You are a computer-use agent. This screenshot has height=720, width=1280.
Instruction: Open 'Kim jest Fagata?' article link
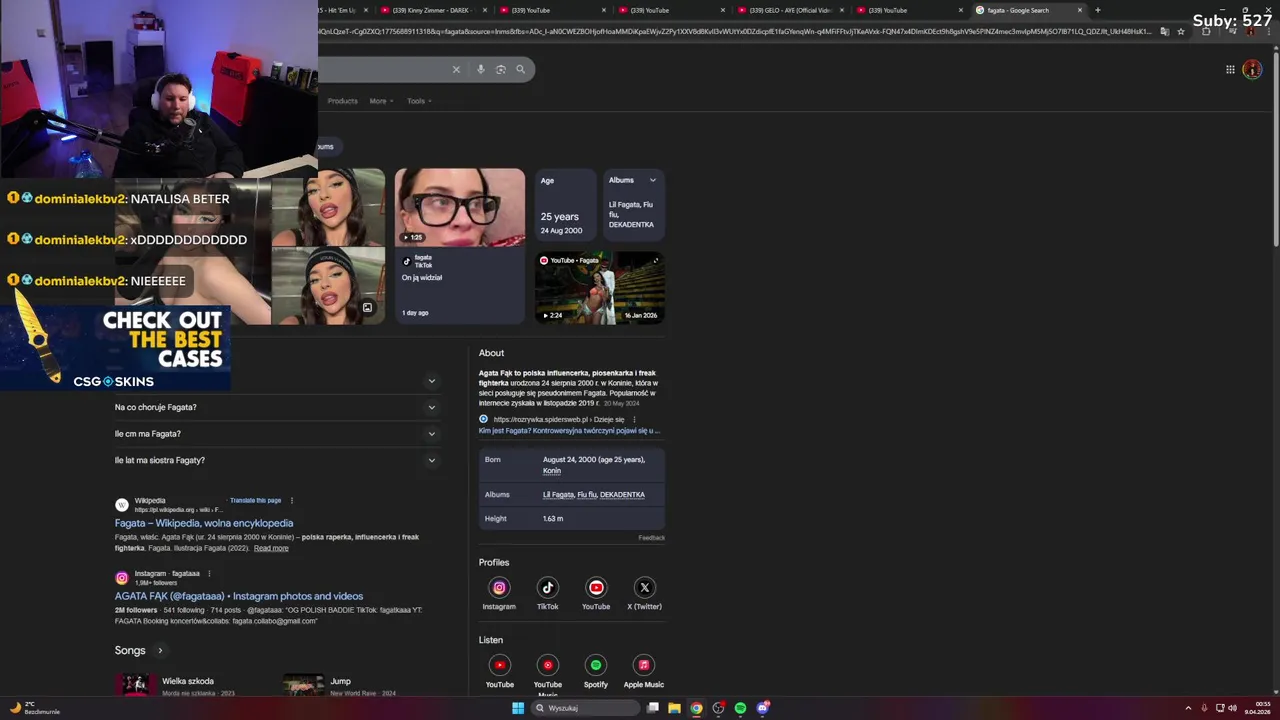click(x=569, y=431)
